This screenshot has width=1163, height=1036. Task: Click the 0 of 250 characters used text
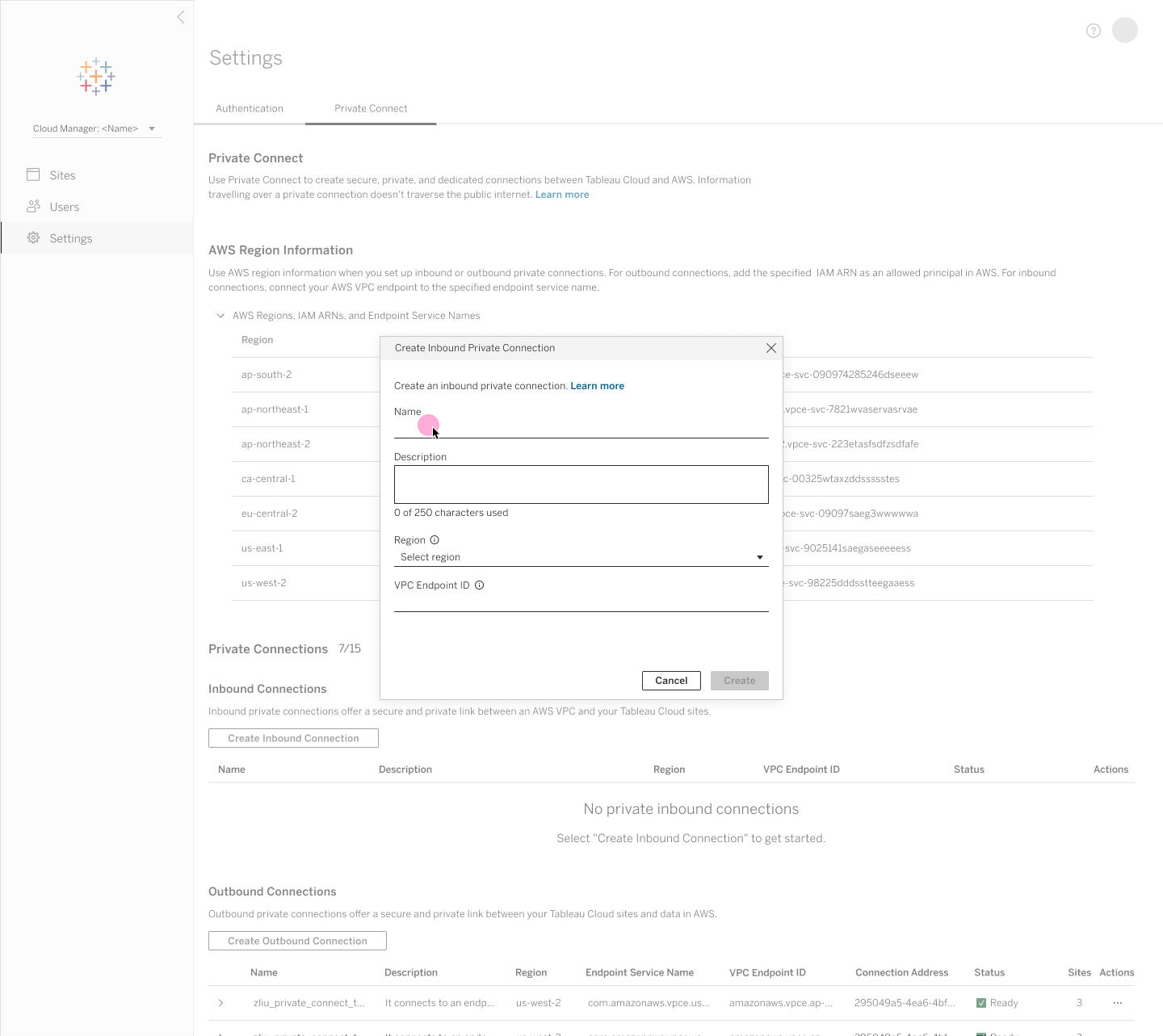[451, 513]
